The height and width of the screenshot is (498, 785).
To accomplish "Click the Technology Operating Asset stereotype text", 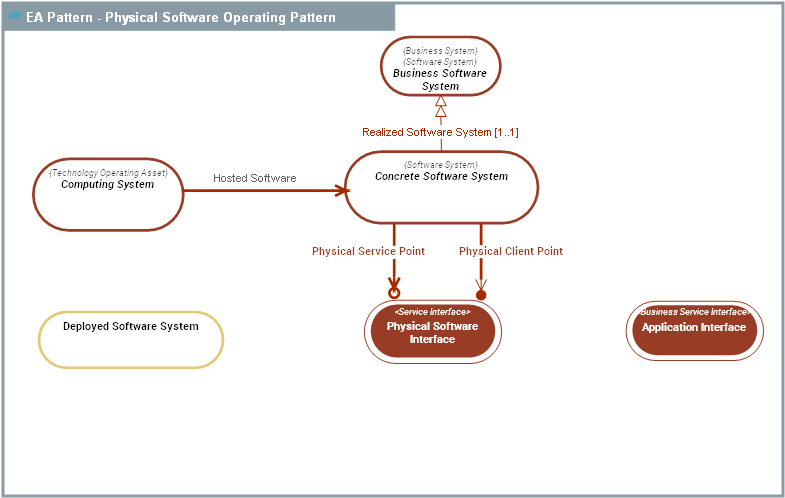I will pos(108,173).
